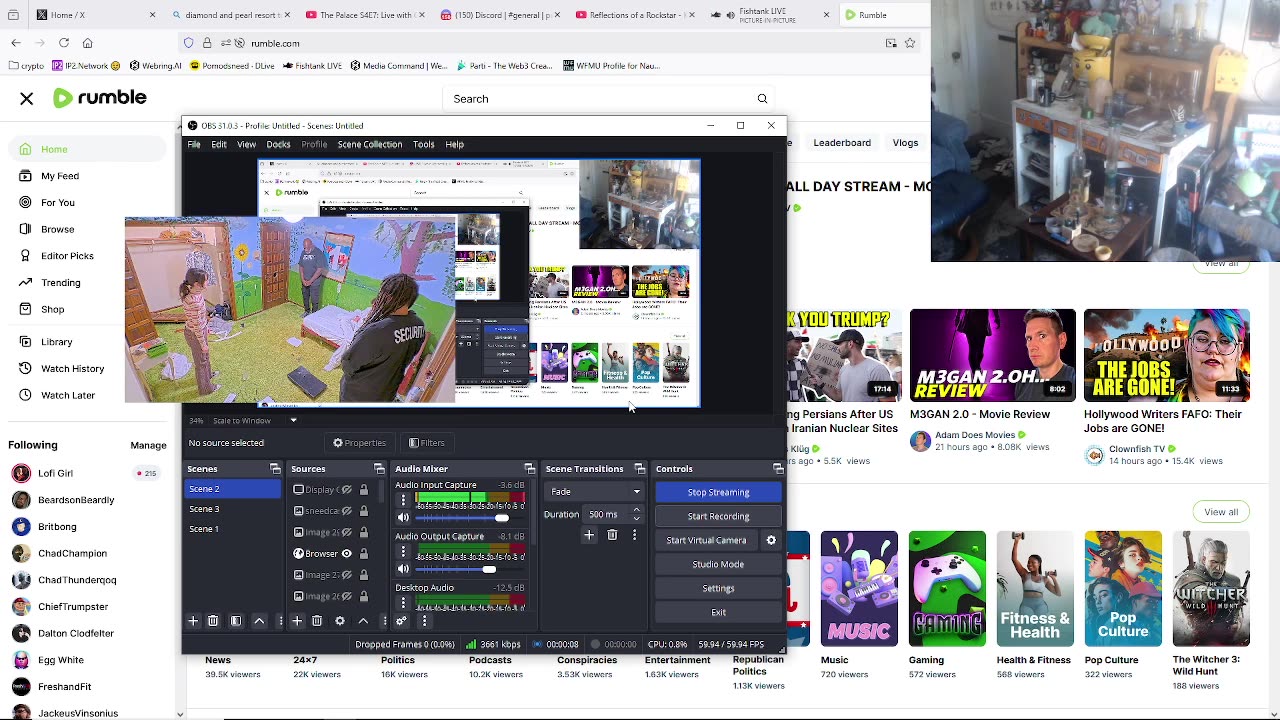The image size is (1280, 720).
Task: Select Scene 3 in Scenes list
Action: 233,509
